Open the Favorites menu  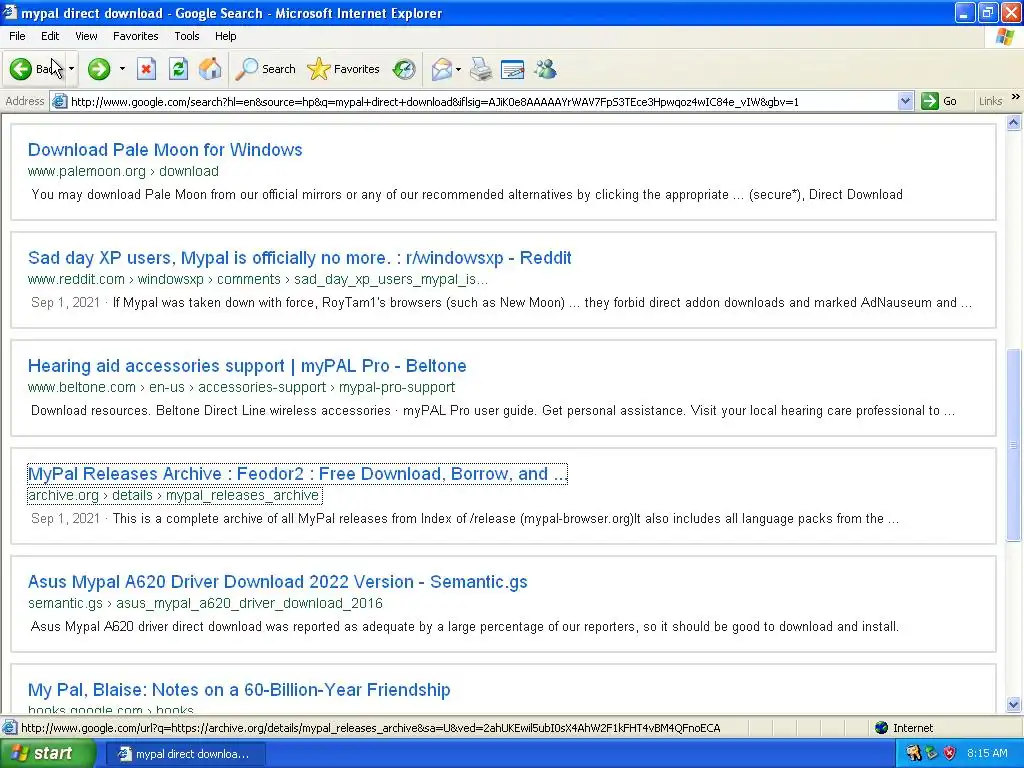click(135, 36)
